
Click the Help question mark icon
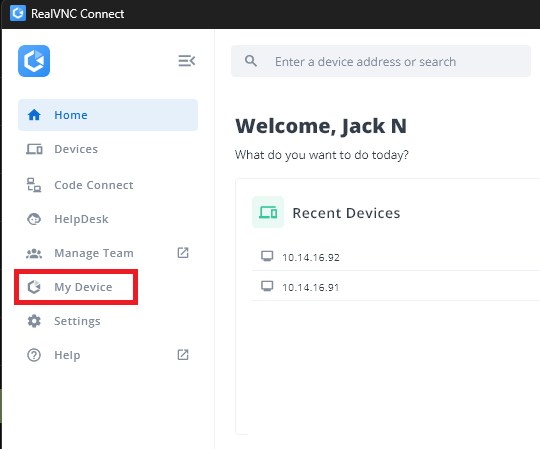coord(34,355)
